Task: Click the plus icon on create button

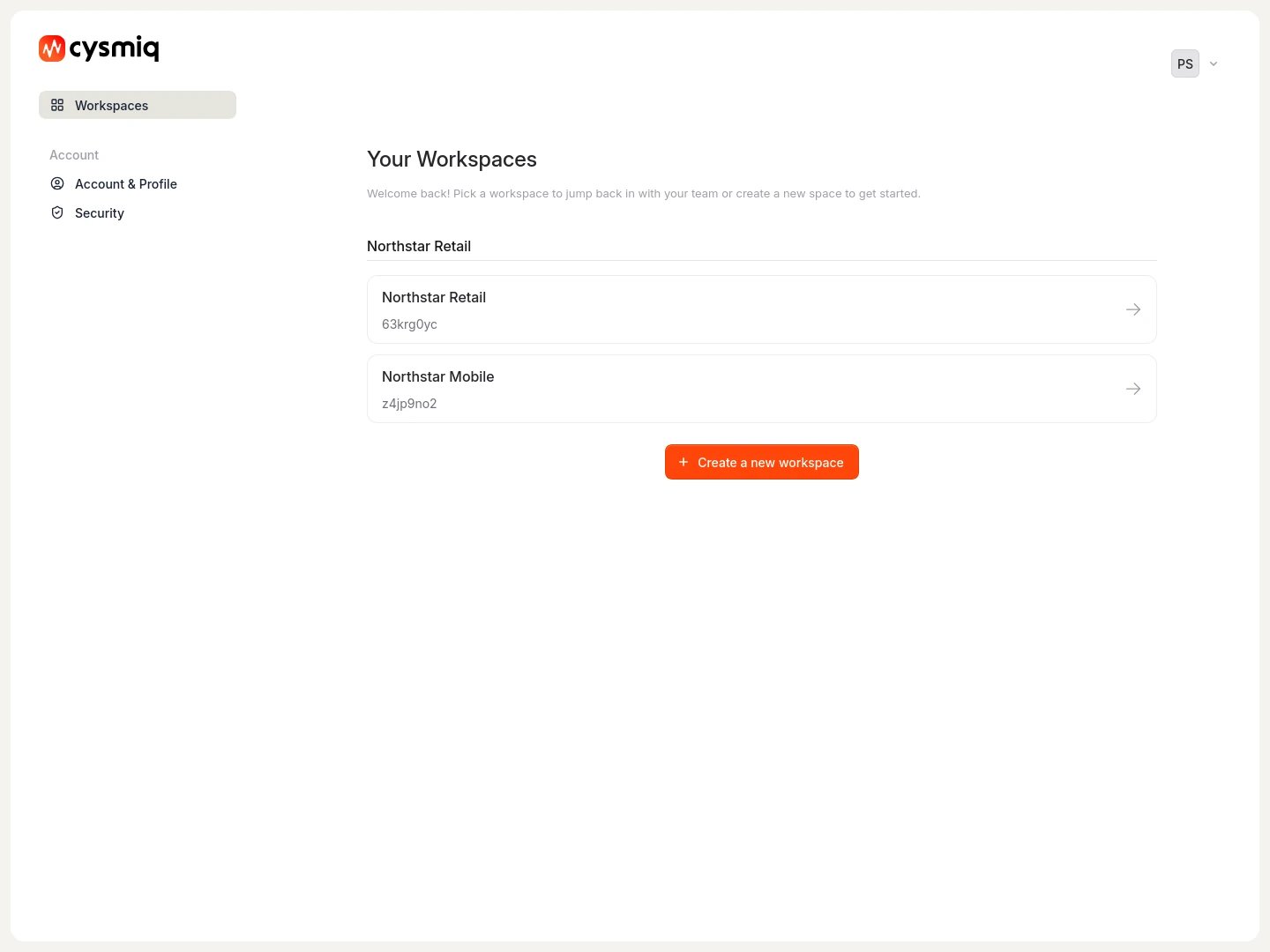Action: 684,462
